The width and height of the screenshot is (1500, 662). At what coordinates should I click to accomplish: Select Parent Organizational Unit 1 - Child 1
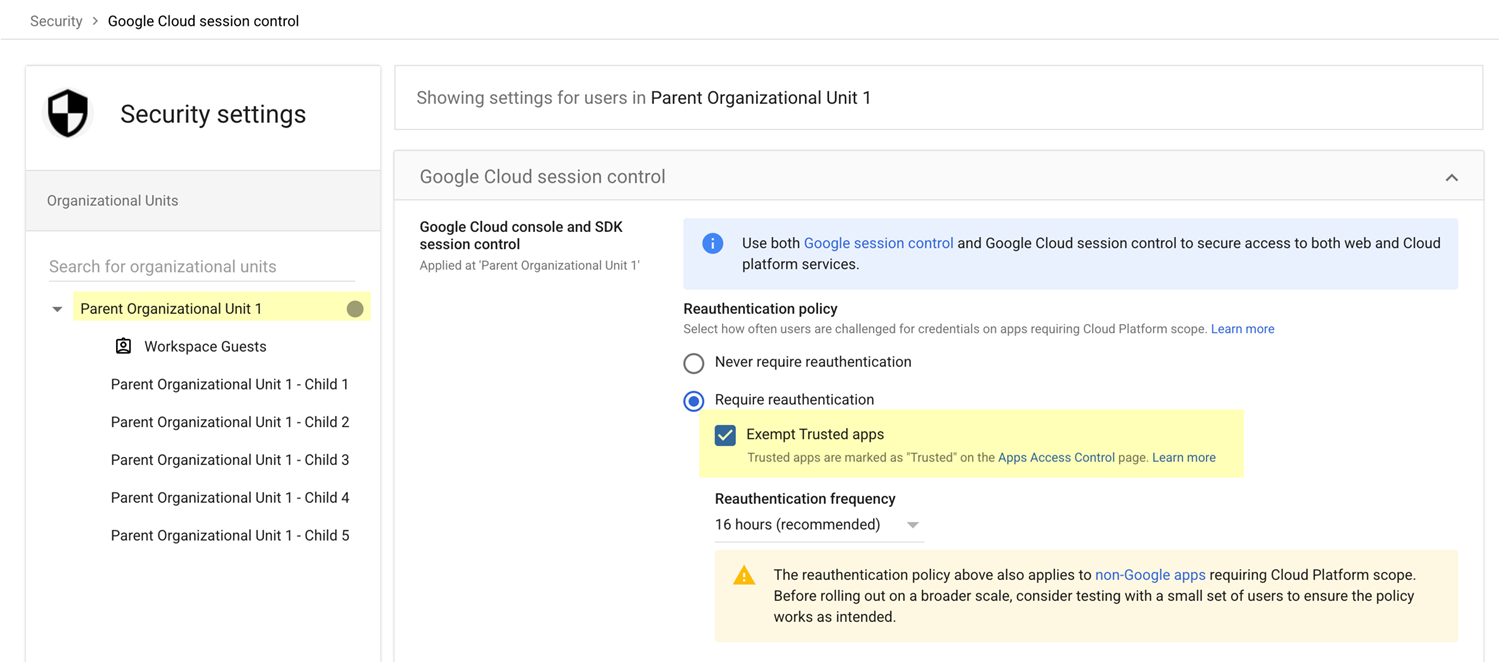[x=230, y=384]
